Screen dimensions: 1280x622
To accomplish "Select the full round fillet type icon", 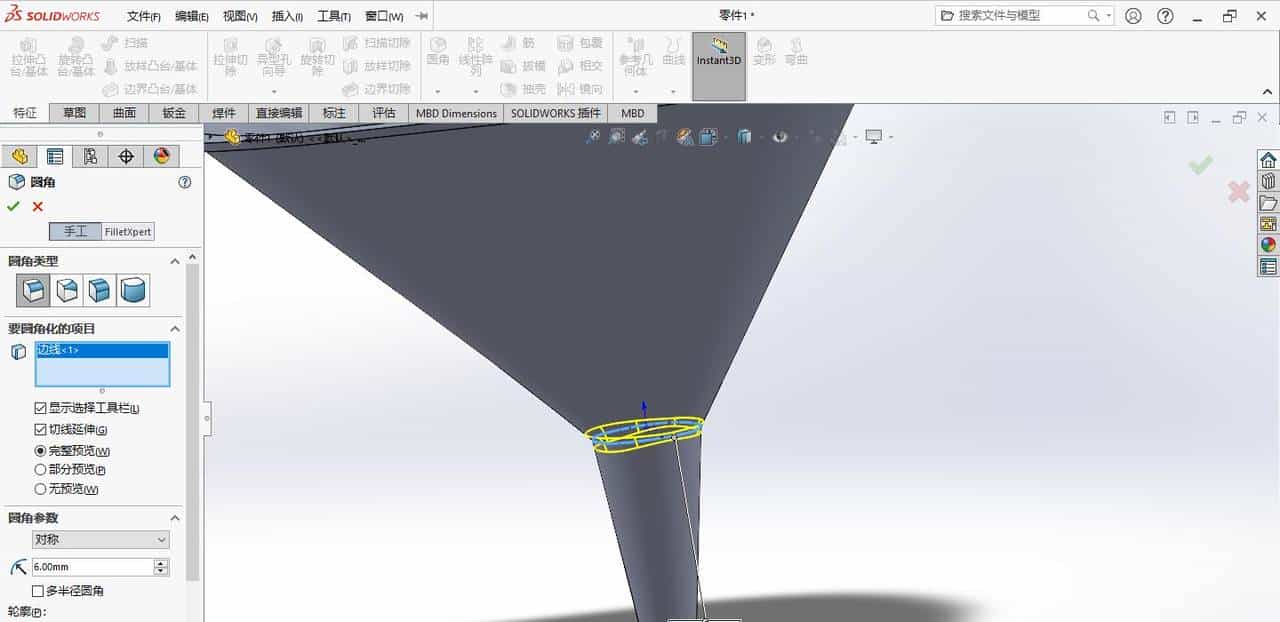I will [132, 290].
